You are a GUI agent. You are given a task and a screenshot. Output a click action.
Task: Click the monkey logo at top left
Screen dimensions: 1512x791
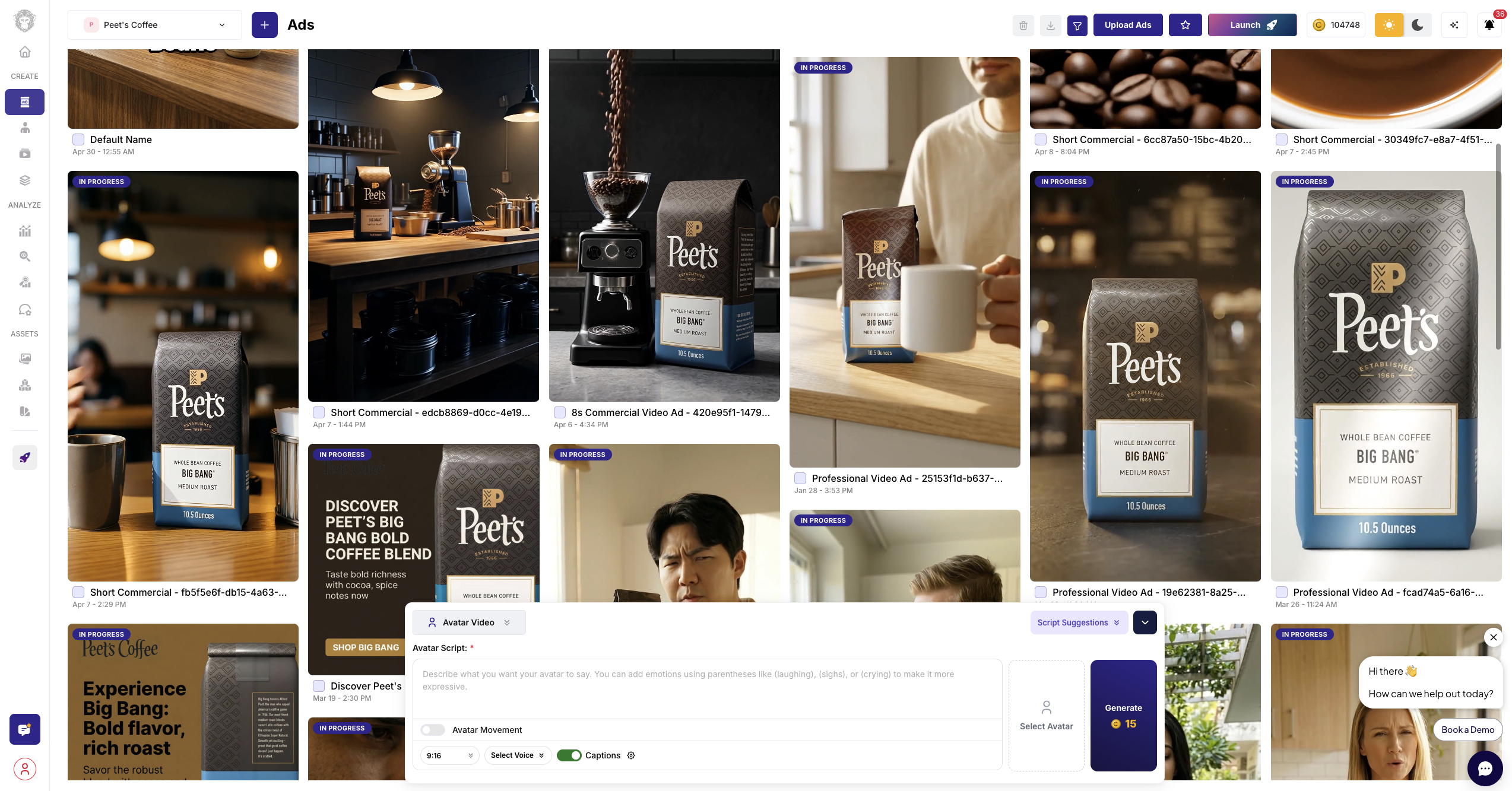24,21
